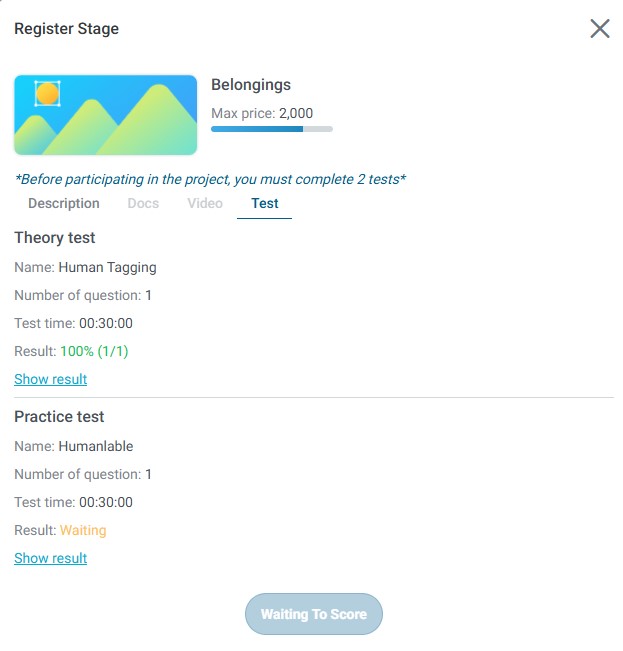Click the Register Stage dialog title
Viewport: 623px width, 651px height.
[x=66, y=29]
